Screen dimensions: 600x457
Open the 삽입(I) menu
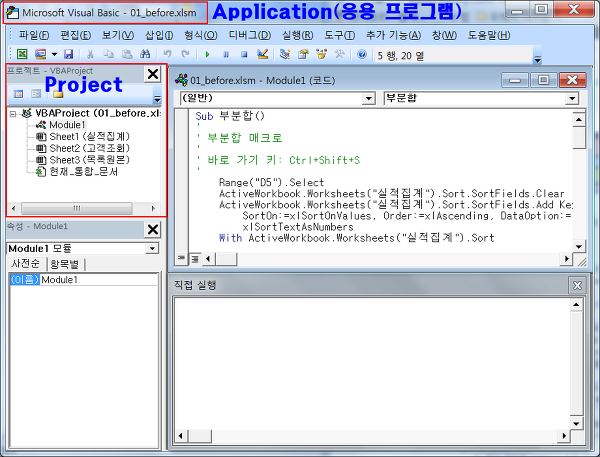[159, 35]
